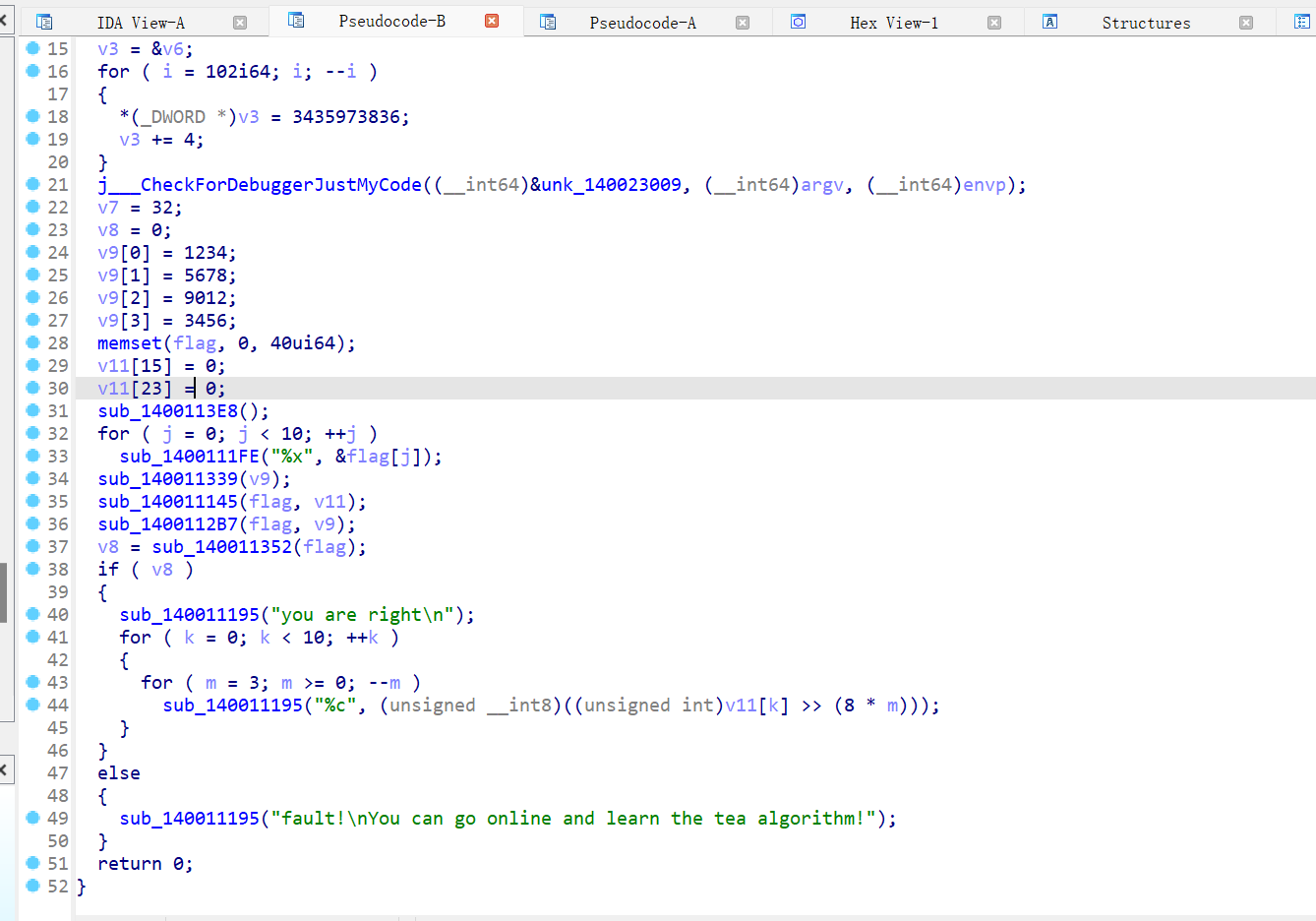Click sub_1400113E8 function call
The height and width of the screenshot is (921, 1316).
[x=167, y=411]
